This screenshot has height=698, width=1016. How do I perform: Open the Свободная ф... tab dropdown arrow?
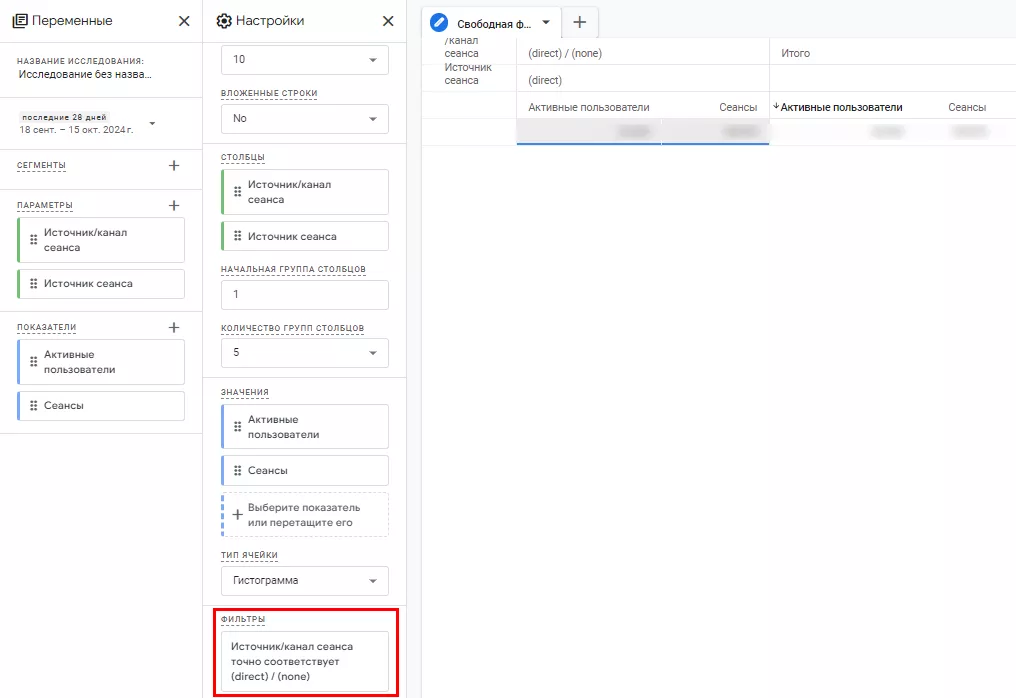(546, 22)
